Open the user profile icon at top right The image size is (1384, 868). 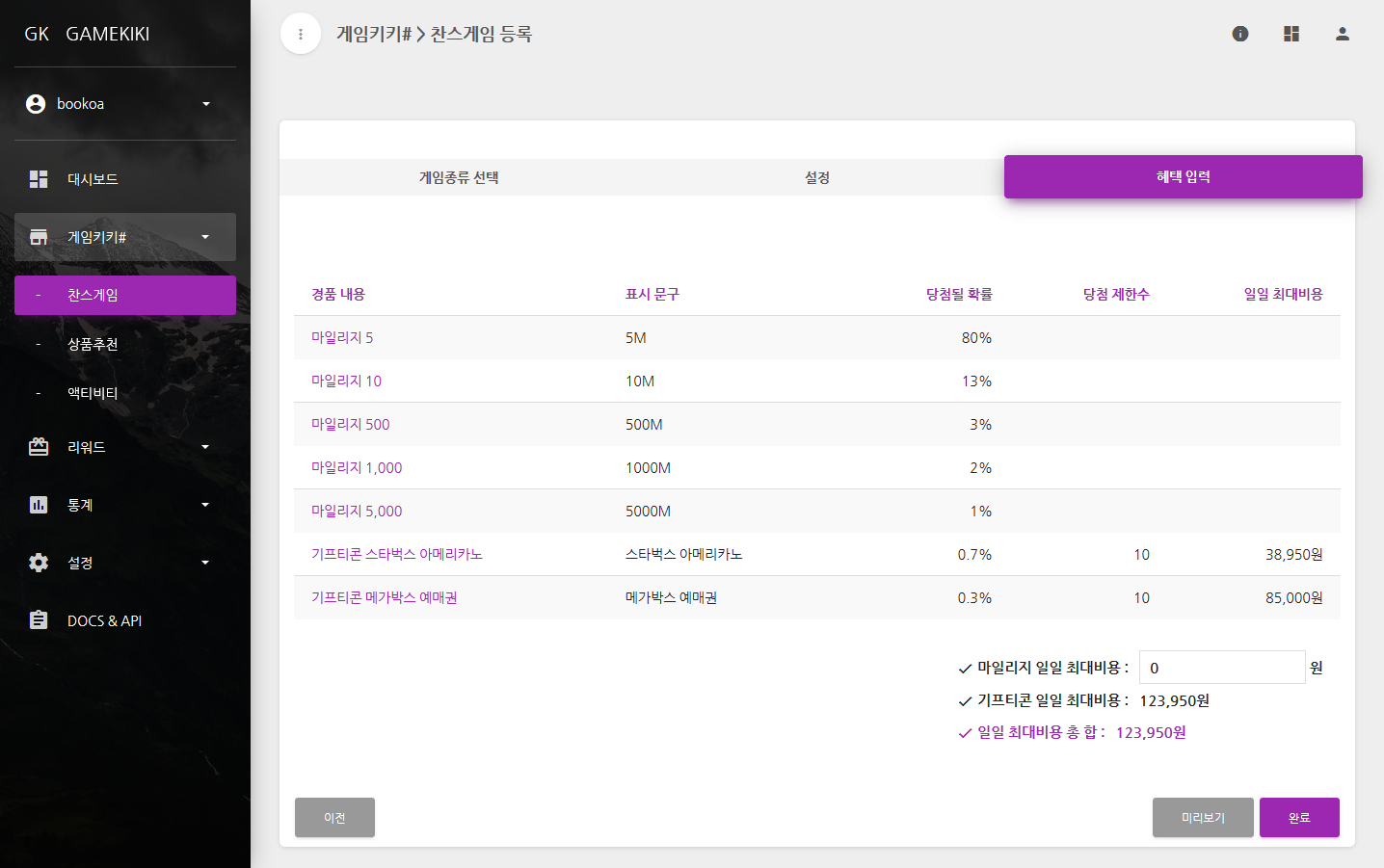pyautogui.click(x=1342, y=34)
